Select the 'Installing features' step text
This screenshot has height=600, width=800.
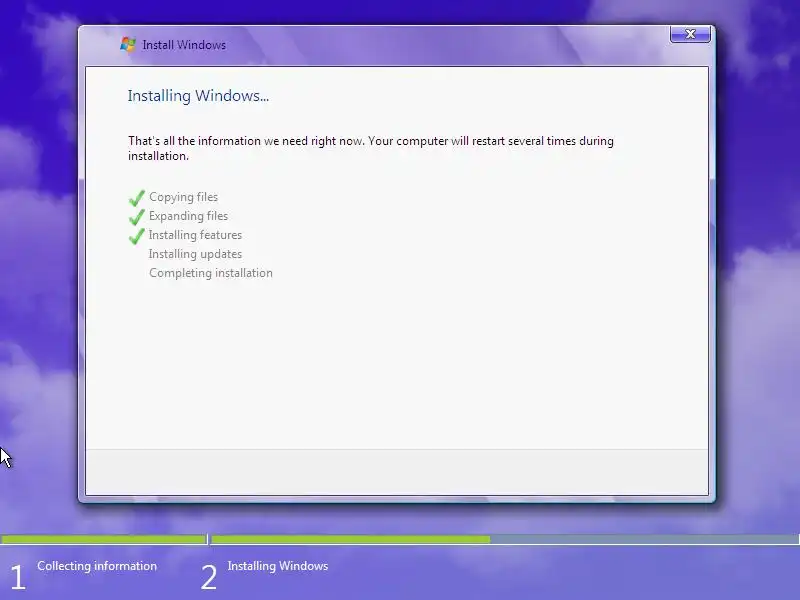coord(195,235)
